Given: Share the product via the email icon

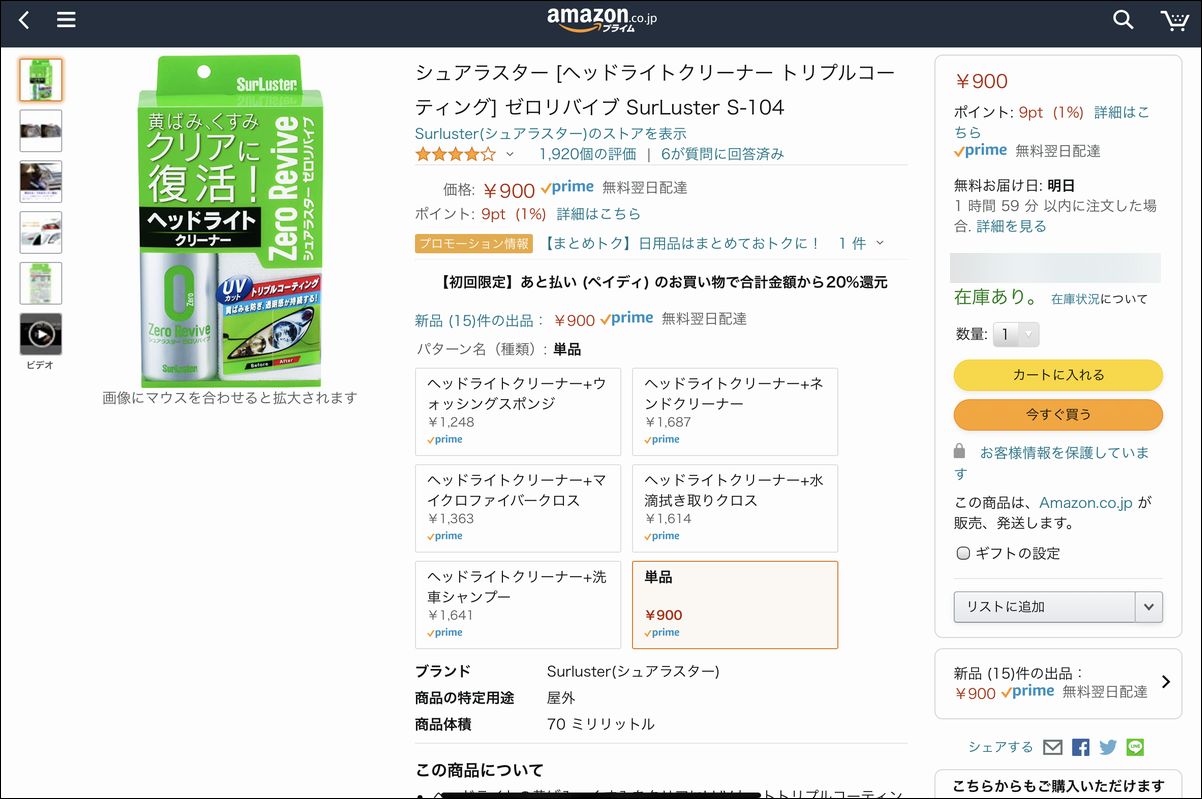Looking at the screenshot, I should click(1052, 746).
